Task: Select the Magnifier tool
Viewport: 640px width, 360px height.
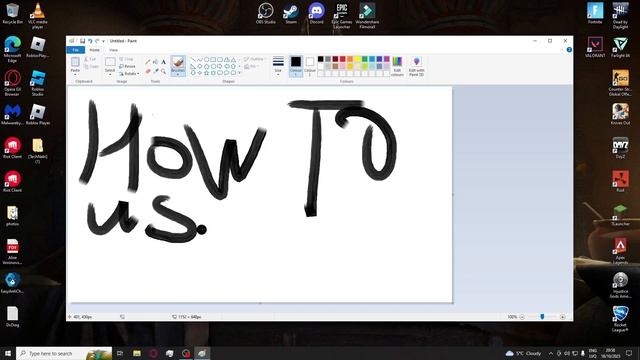Action: (x=163, y=71)
